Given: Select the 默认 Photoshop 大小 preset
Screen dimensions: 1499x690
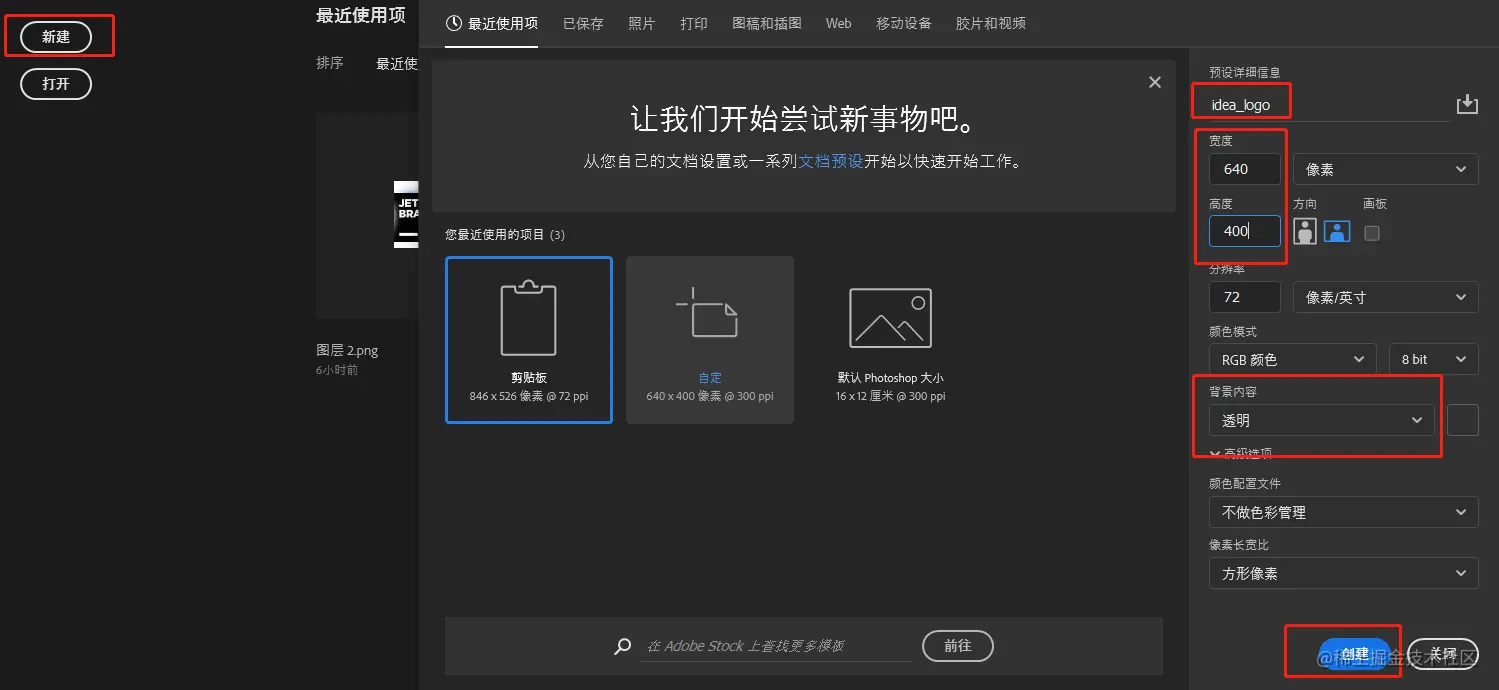Looking at the screenshot, I should (890, 340).
